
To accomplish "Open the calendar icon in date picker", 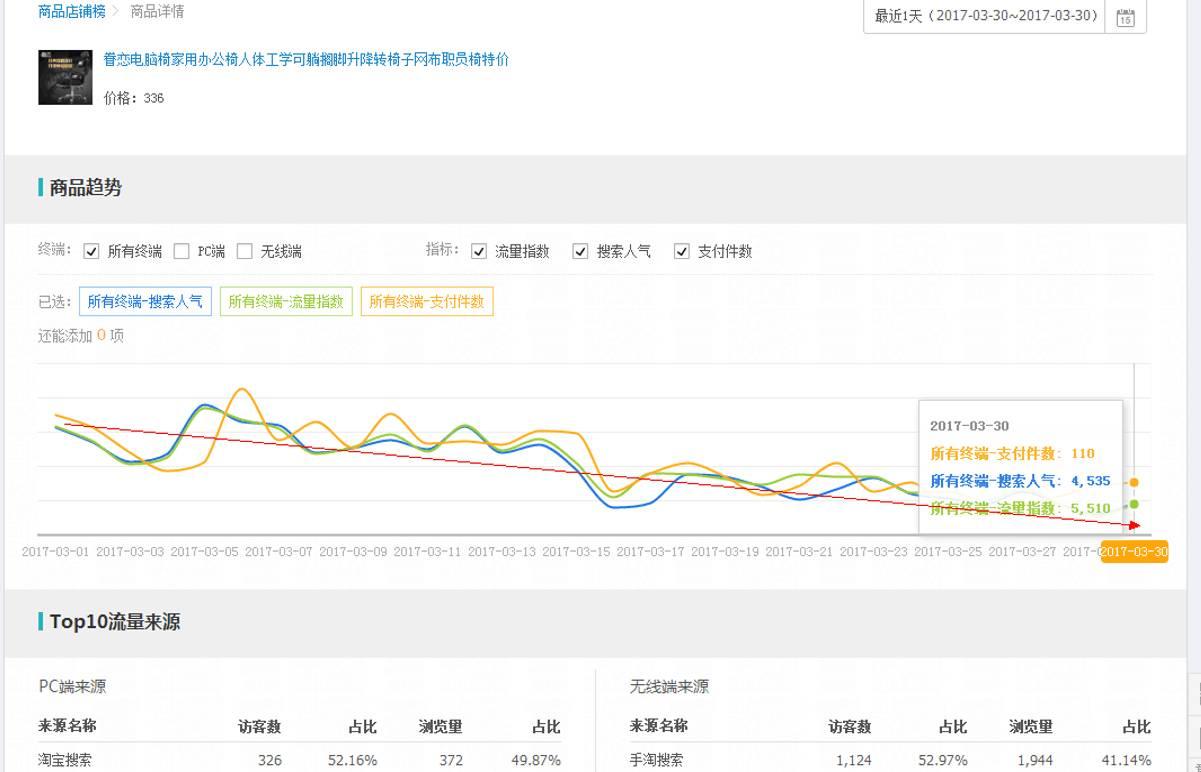I will pos(1125,17).
